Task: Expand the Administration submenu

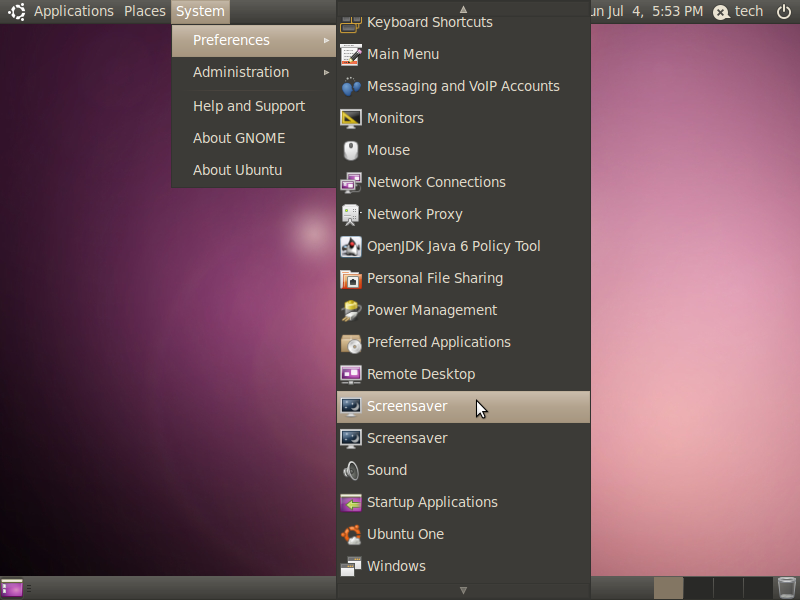Action: click(254, 72)
